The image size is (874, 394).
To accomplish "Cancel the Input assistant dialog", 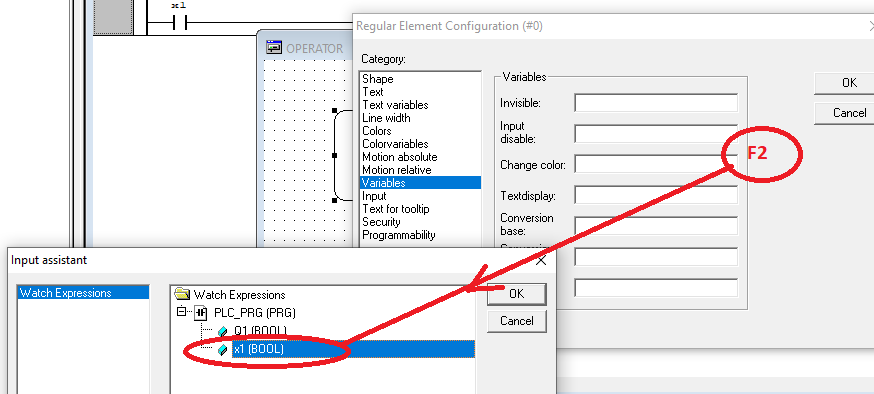I will [x=516, y=321].
